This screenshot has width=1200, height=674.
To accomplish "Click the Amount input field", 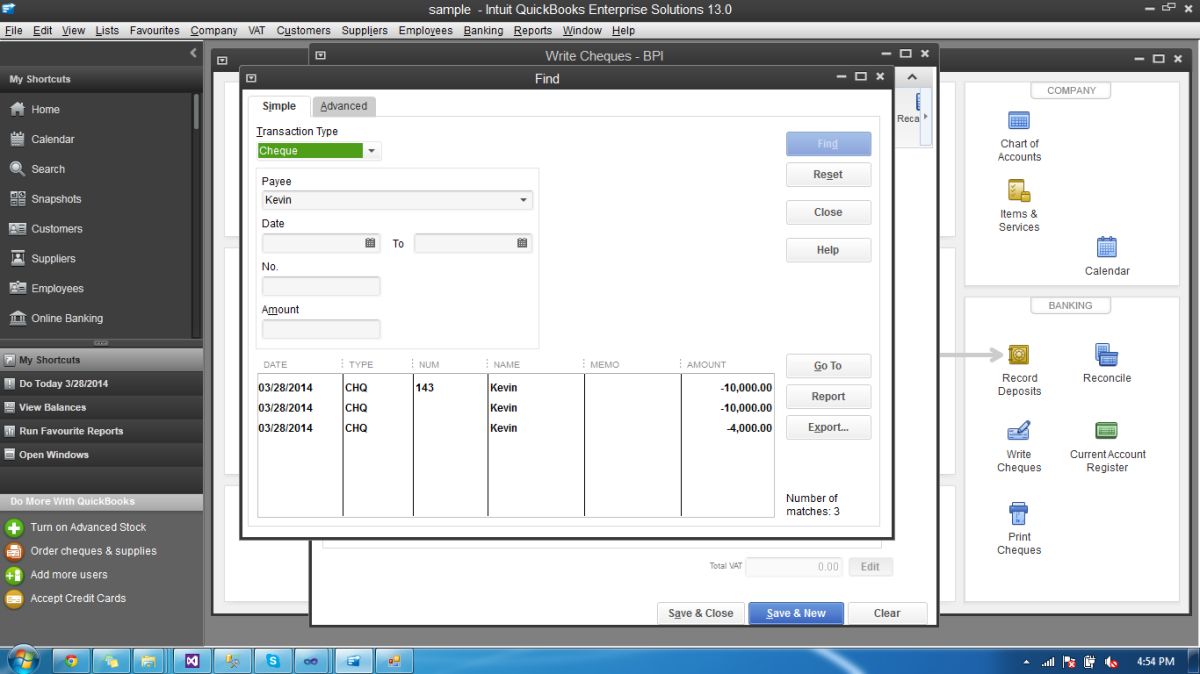I will [321, 329].
